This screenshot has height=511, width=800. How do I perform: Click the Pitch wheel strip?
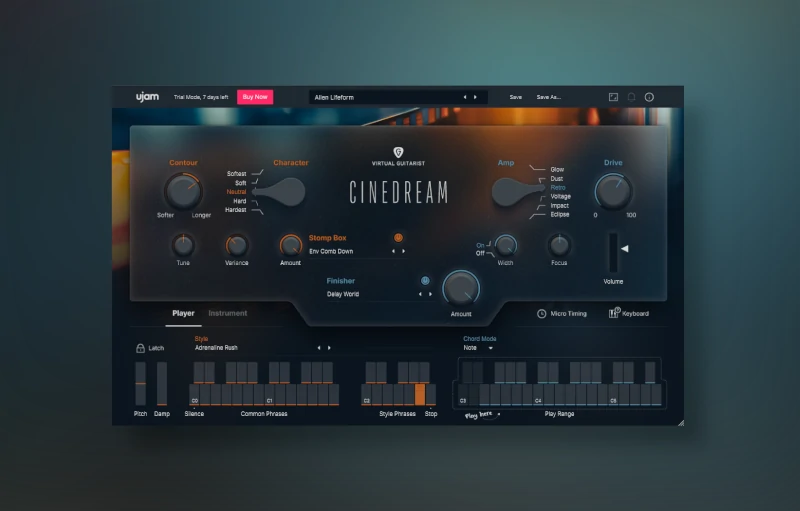coord(140,384)
